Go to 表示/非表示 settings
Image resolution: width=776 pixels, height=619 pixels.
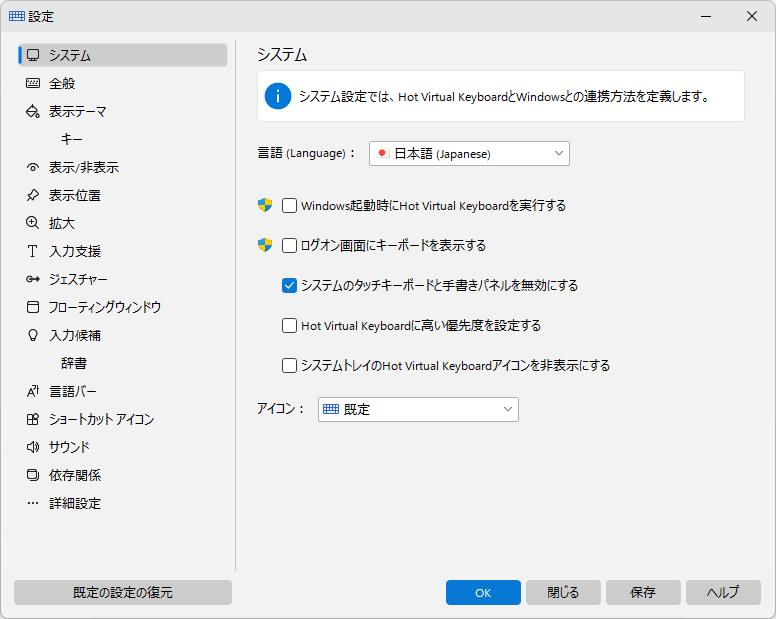click(123, 167)
